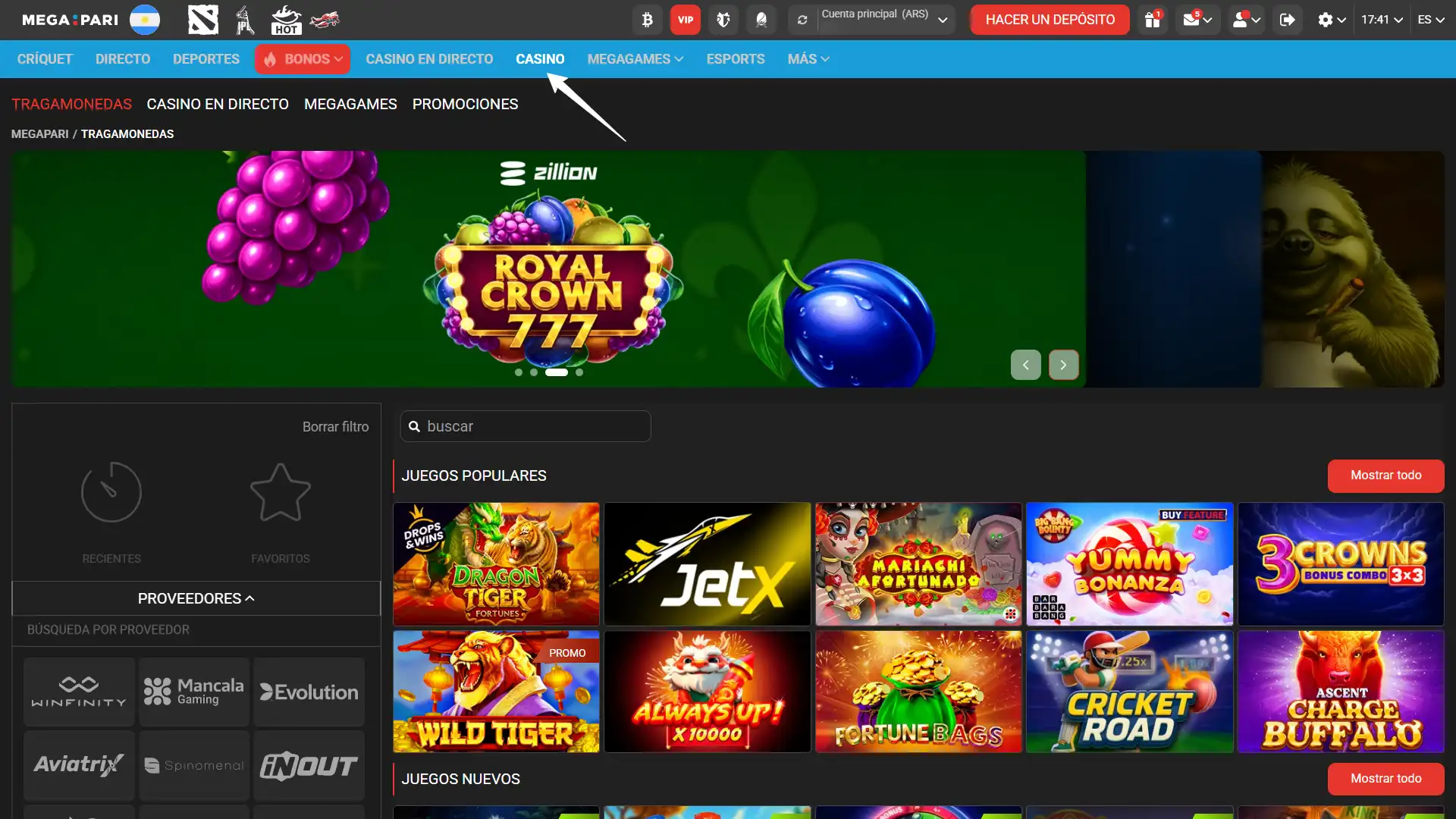The width and height of the screenshot is (1456, 819).
Task: Open the Directo section
Action: pyautogui.click(x=123, y=59)
